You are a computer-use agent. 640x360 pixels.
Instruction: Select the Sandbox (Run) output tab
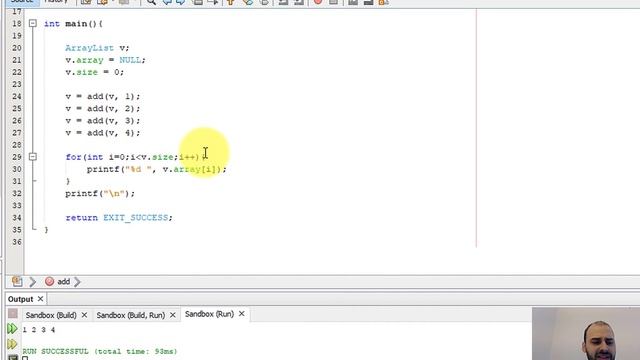point(209,314)
